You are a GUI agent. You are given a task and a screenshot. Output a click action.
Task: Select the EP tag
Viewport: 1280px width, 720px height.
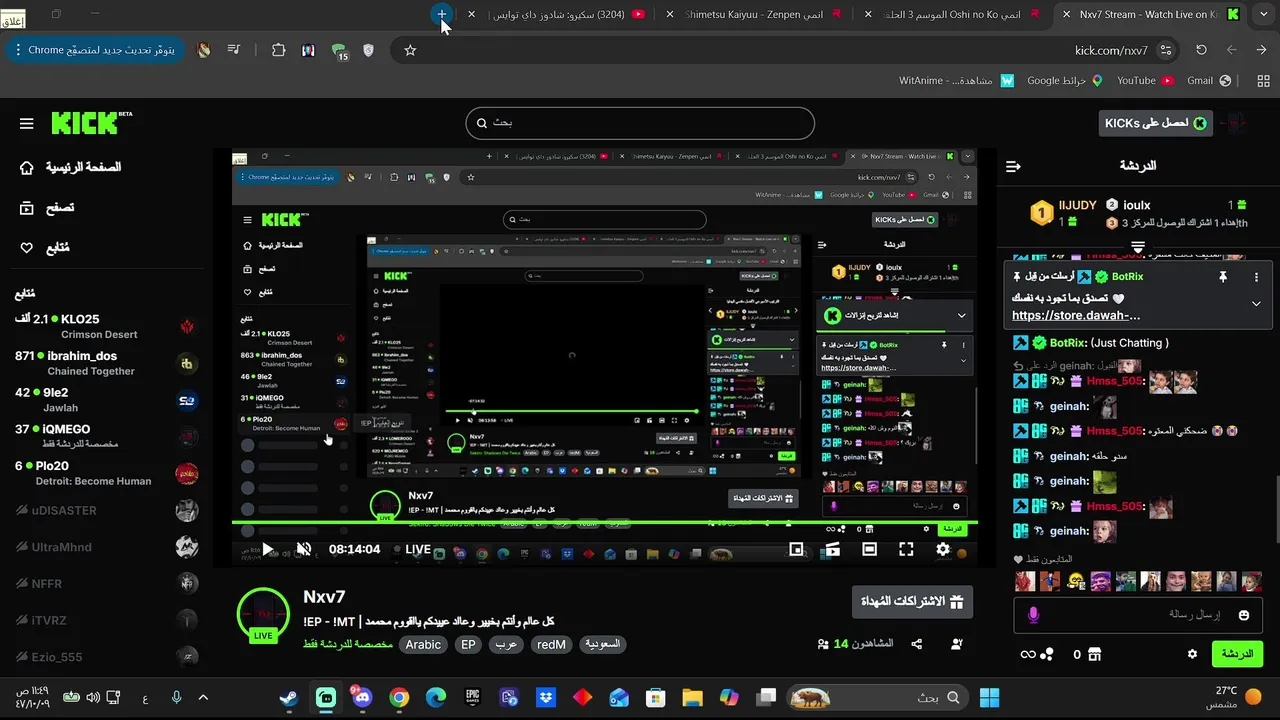pyautogui.click(x=468, y=645)
